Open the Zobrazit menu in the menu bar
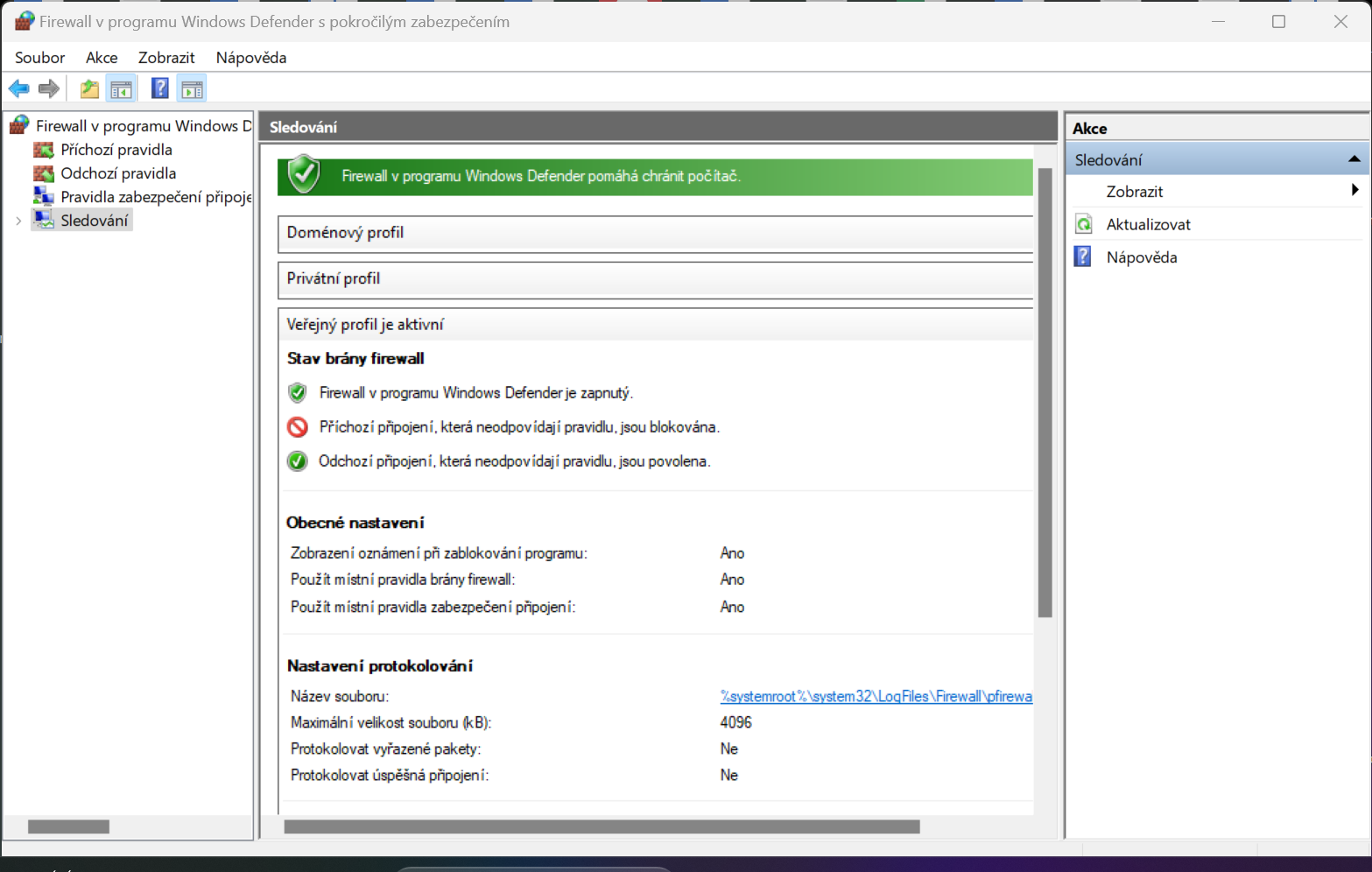The image size is (1372, 872). [166, 58]
